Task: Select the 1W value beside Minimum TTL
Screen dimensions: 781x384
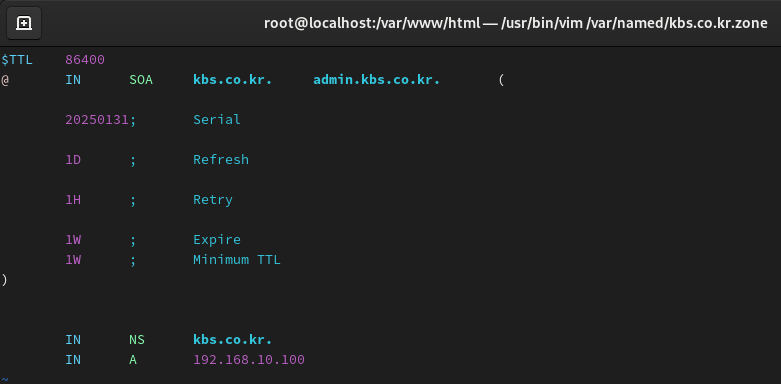Action: (73, 259)
